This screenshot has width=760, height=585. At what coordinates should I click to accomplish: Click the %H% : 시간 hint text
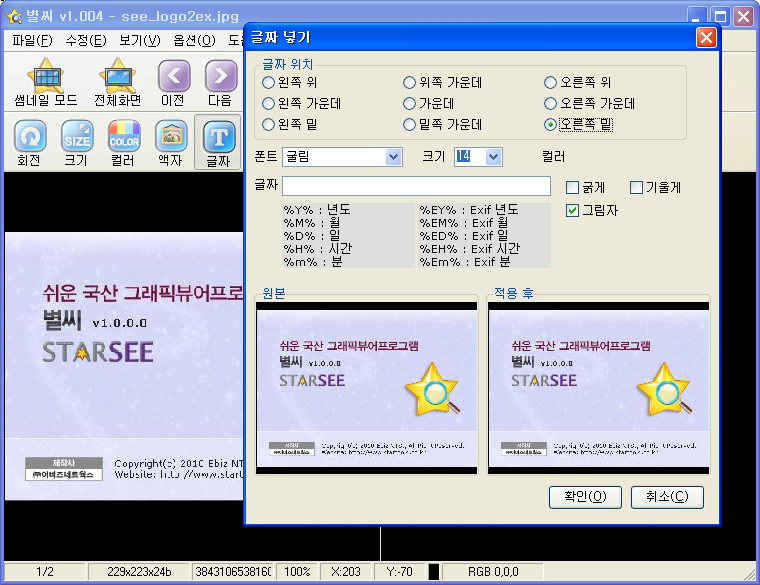(x=317, y=249)
